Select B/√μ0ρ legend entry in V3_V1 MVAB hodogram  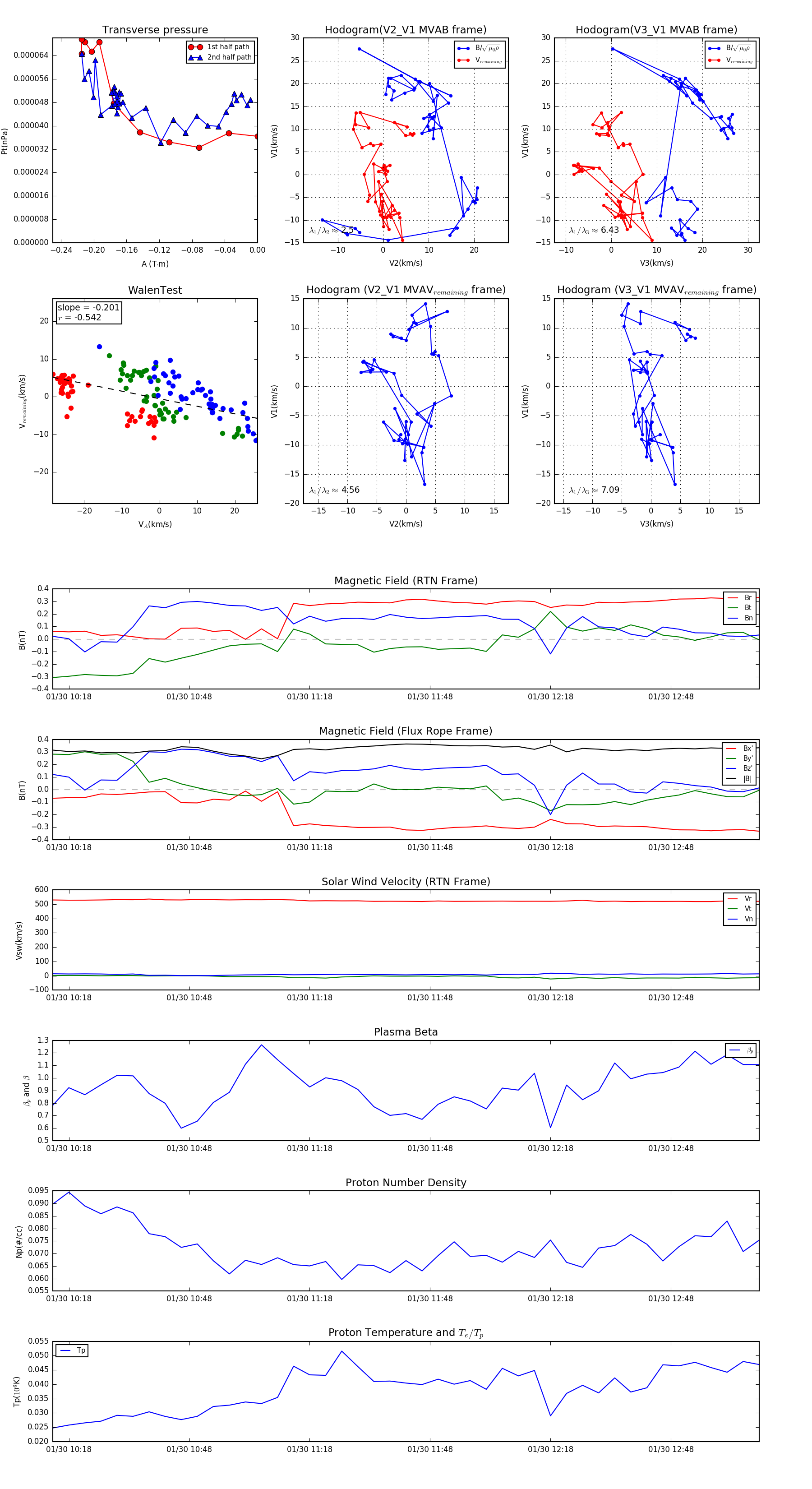point(729,48)
